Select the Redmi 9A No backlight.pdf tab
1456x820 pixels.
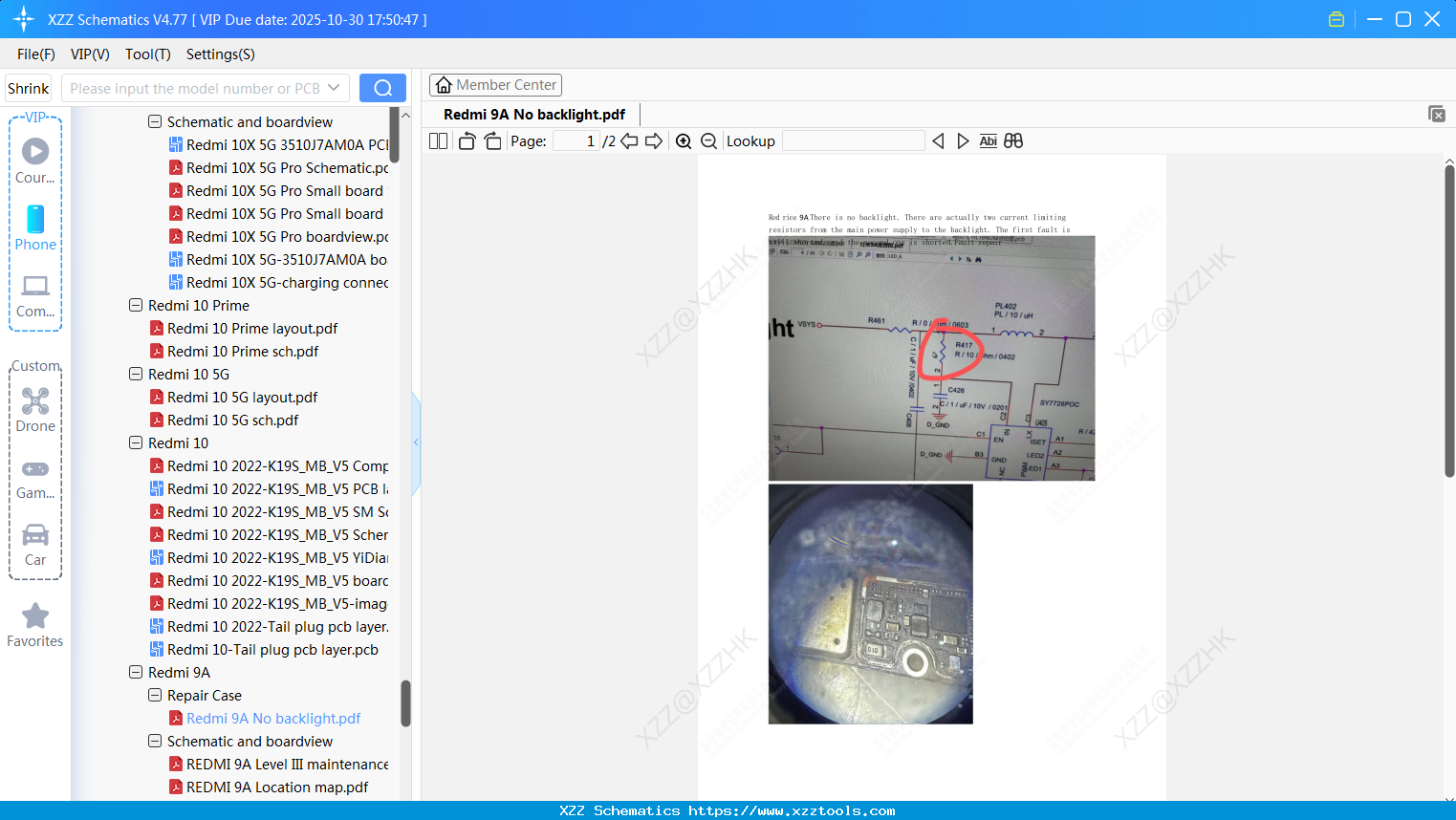534,115
